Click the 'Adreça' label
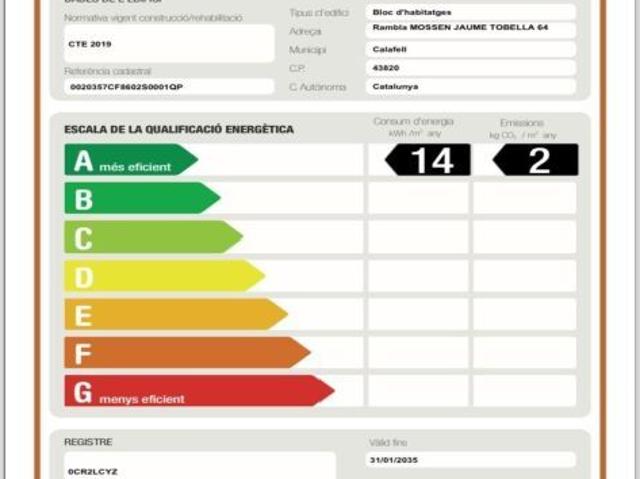 point(305,31)
